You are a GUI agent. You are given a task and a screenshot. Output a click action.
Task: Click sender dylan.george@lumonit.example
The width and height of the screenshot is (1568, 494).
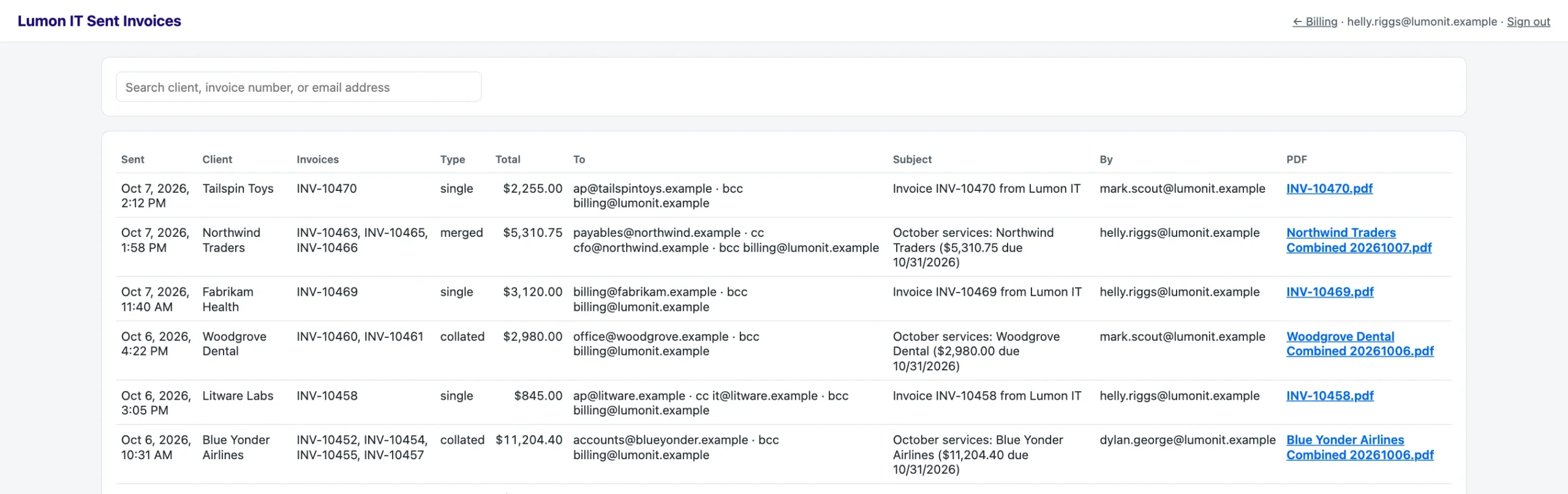coord(1187,440)
